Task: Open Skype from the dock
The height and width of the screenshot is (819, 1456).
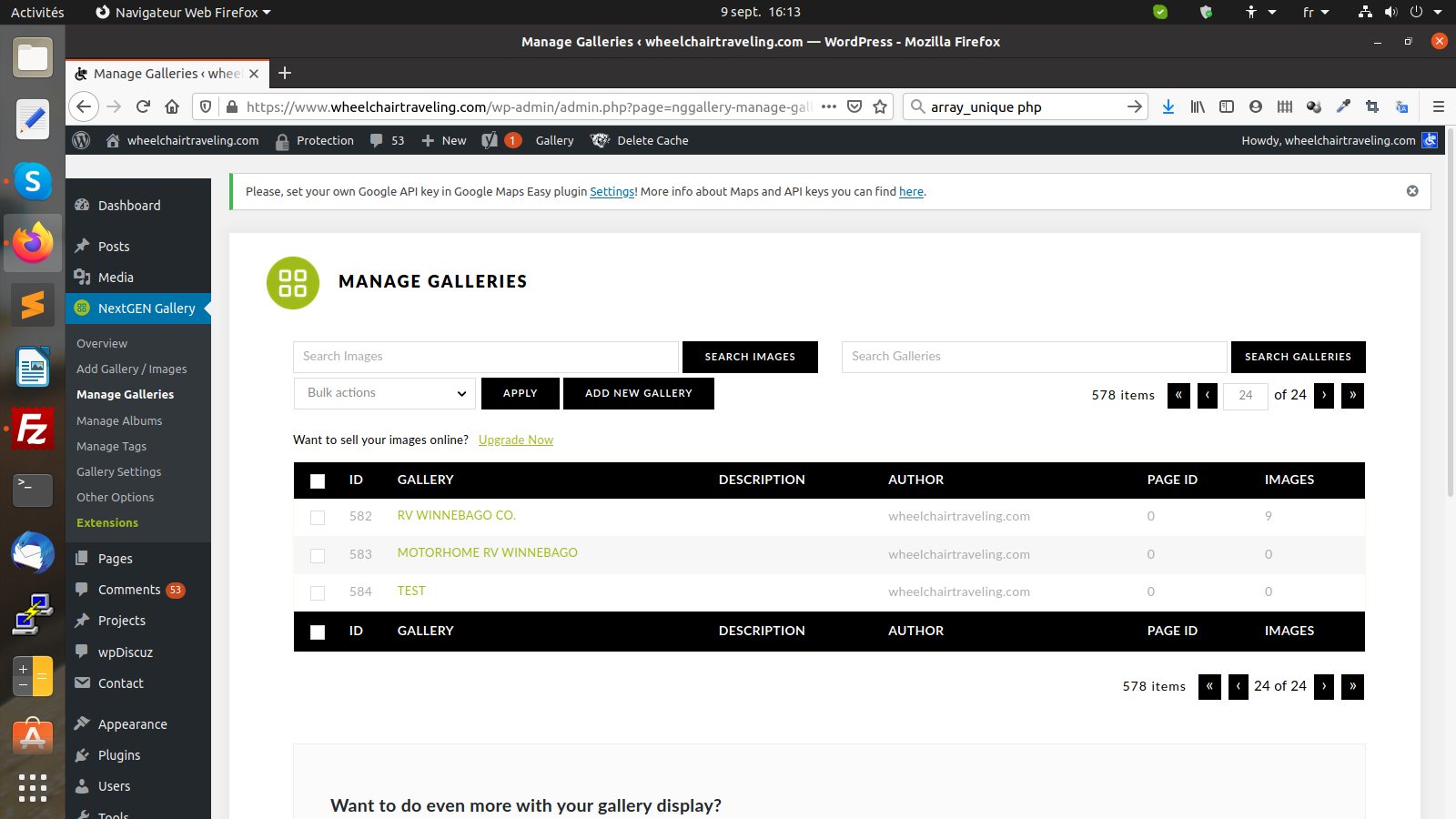Action: [x=33, y=181]
